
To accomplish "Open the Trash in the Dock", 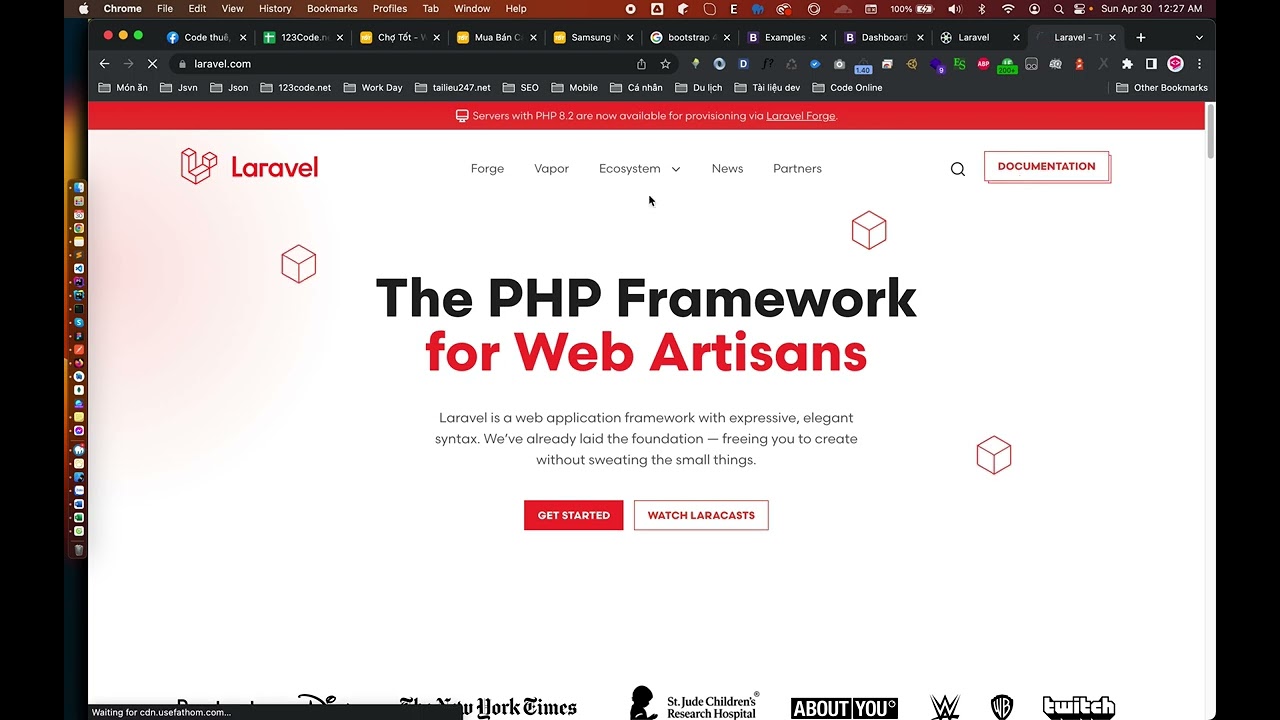I will 79,550.
